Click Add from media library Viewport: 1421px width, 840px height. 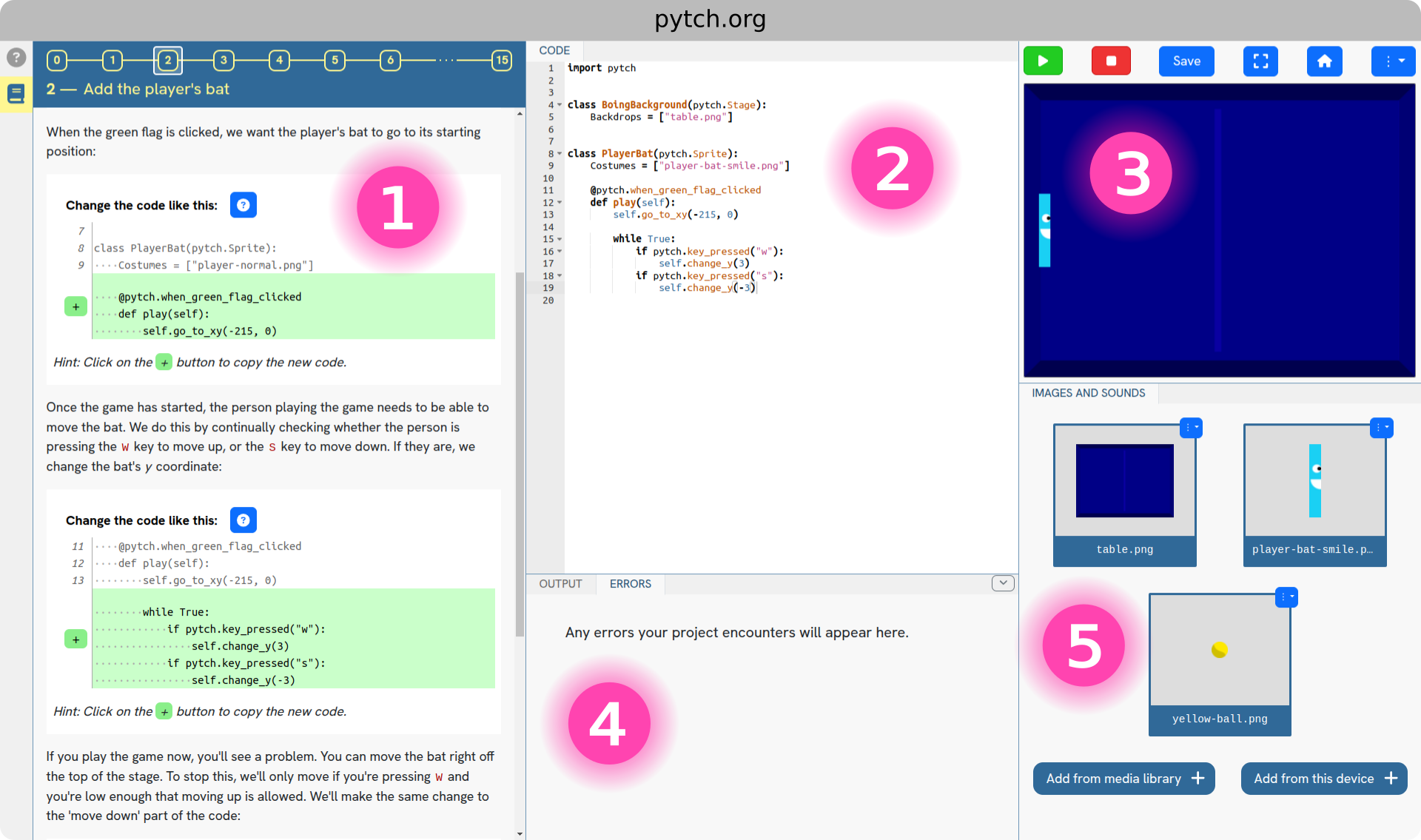point(1123,779)
